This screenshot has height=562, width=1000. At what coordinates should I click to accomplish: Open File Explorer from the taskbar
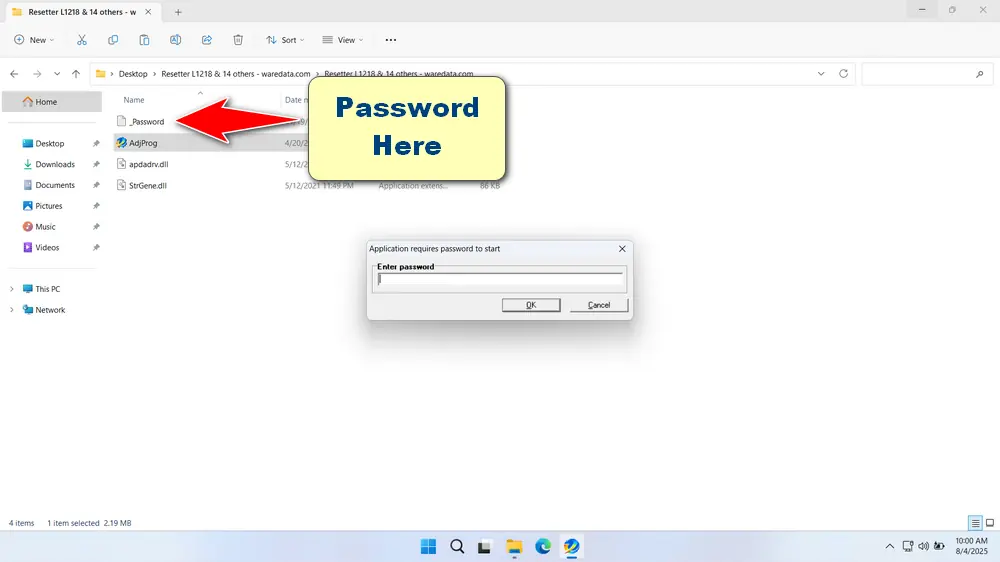[x=514, y=547]
